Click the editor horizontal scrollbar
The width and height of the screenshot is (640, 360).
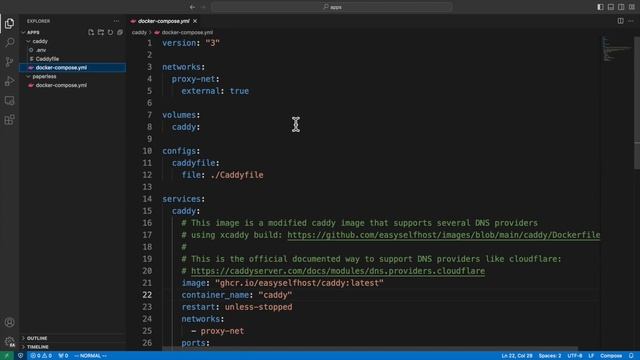click(369, 349)
